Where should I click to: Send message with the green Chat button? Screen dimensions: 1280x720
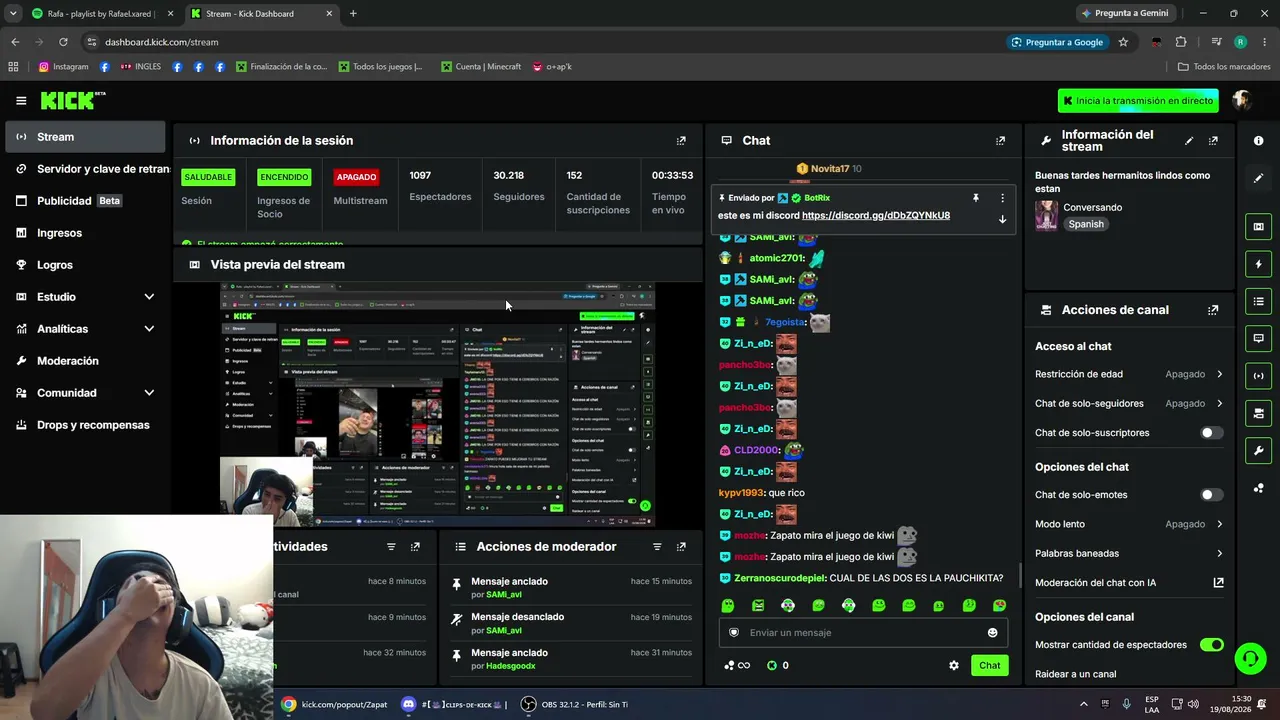coord(989,666)
